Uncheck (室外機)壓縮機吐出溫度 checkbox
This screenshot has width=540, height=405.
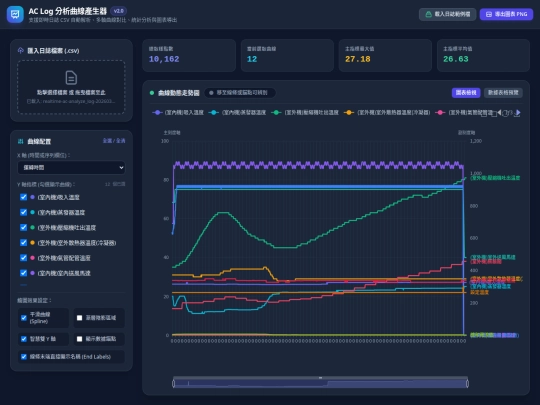point(23,227)
